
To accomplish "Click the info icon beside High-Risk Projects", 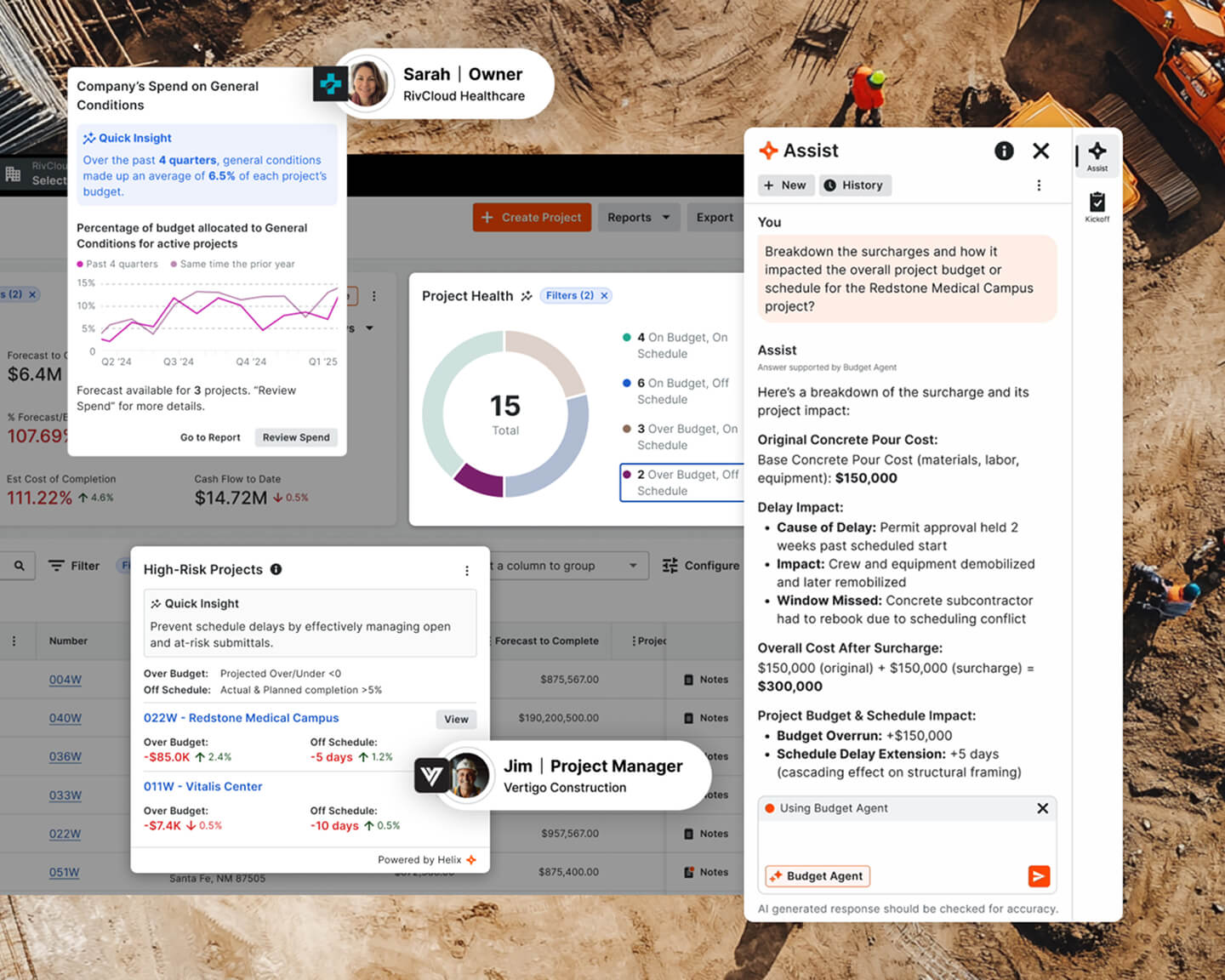I will tap(276, 569).
